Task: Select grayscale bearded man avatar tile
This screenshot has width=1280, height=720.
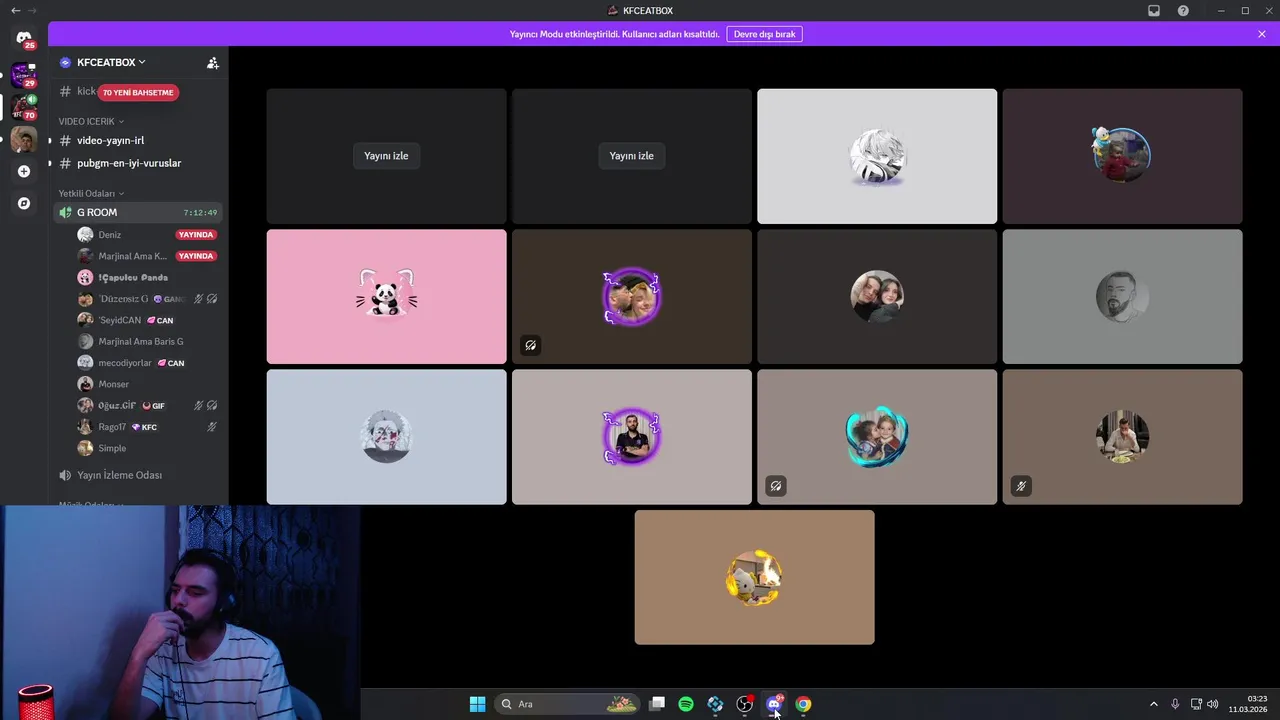Action: [x=1122, y=297]
